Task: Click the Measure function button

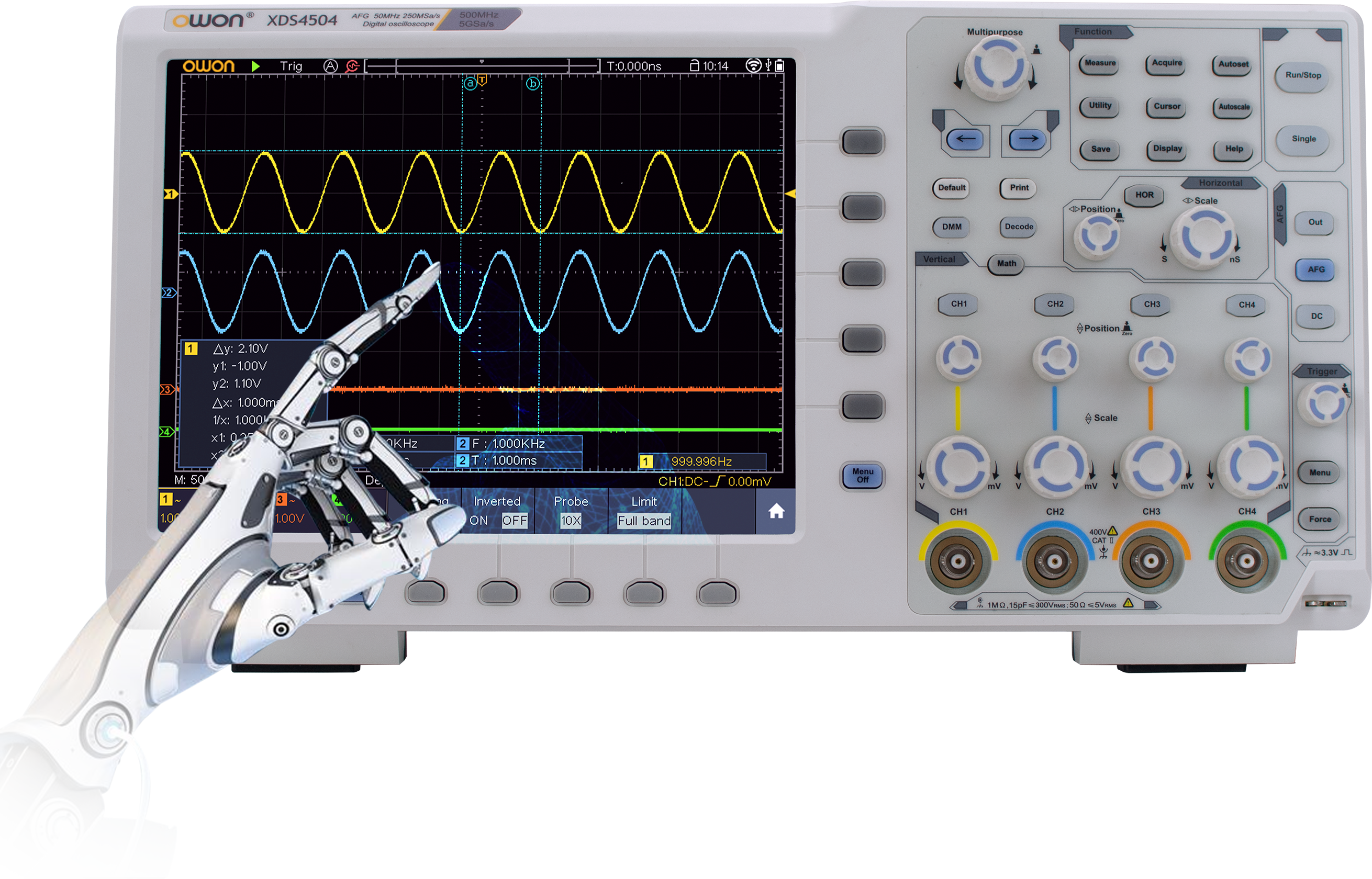Action: 1100,63
